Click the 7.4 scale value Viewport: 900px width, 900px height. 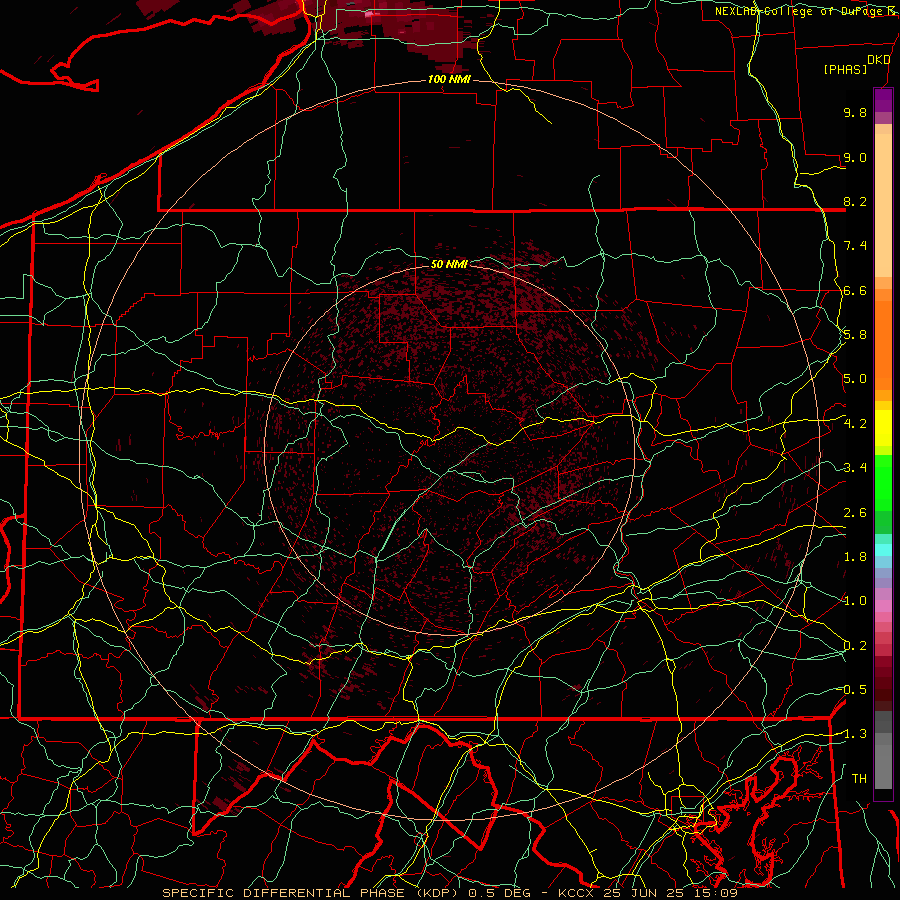point(855,246)
